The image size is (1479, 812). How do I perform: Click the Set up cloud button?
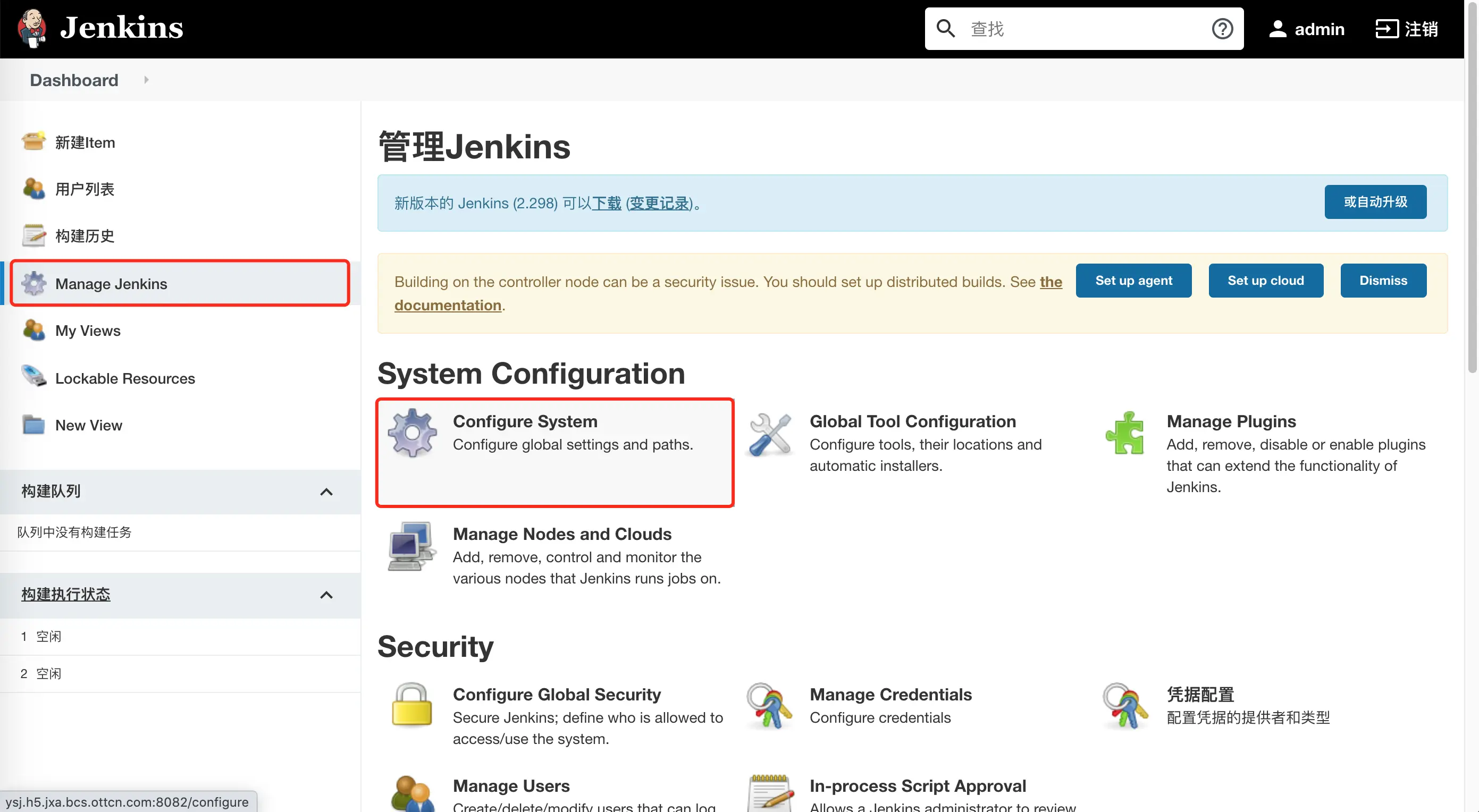1265,280
